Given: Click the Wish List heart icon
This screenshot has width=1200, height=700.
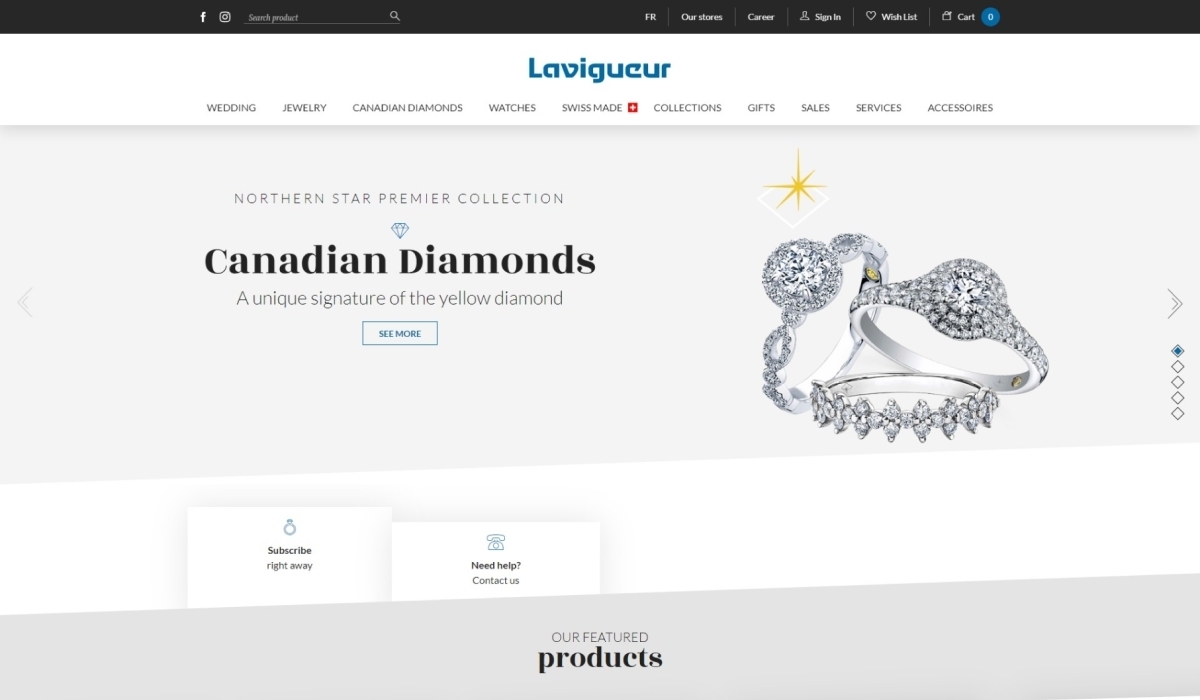Looking at the screenshot, I should 871,16.
